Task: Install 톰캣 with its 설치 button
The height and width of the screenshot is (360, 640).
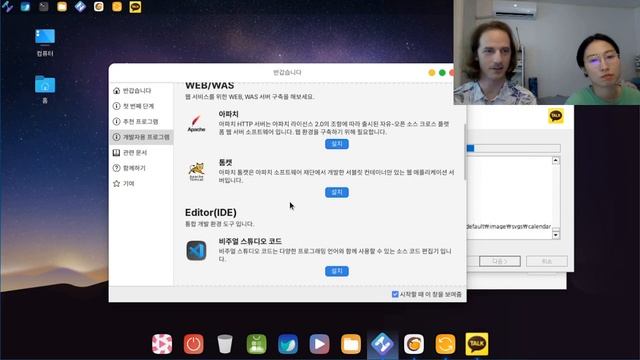Action: pos(337,192)
